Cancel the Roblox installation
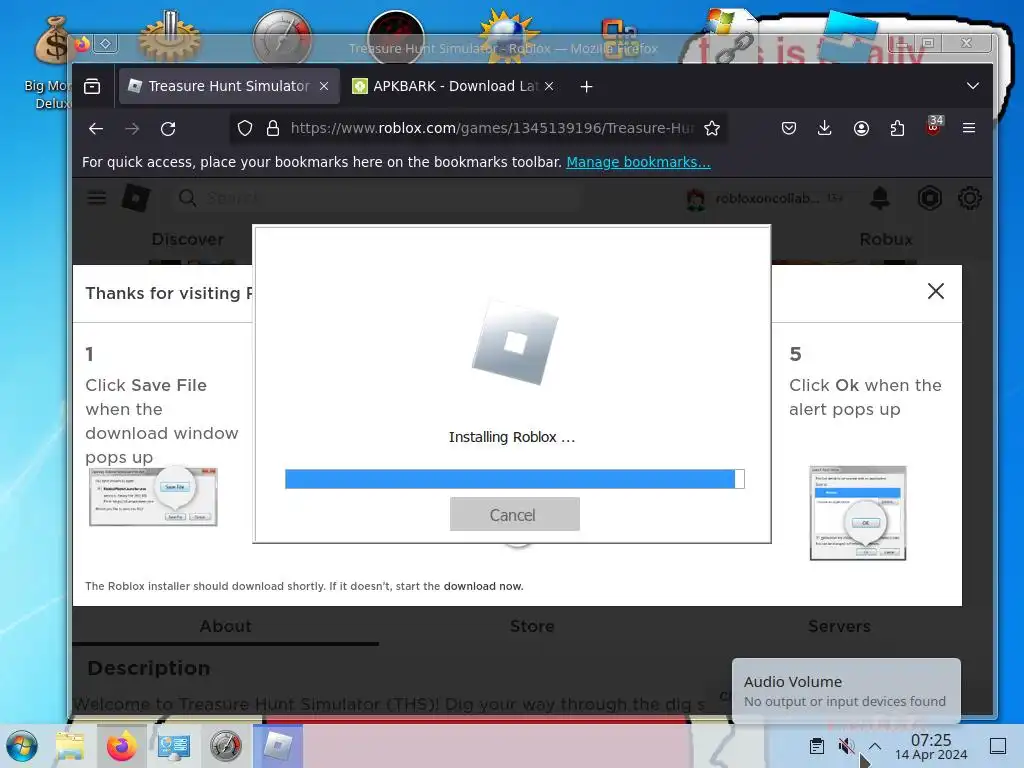This screenshot has width=1024, height=768. 515,515
